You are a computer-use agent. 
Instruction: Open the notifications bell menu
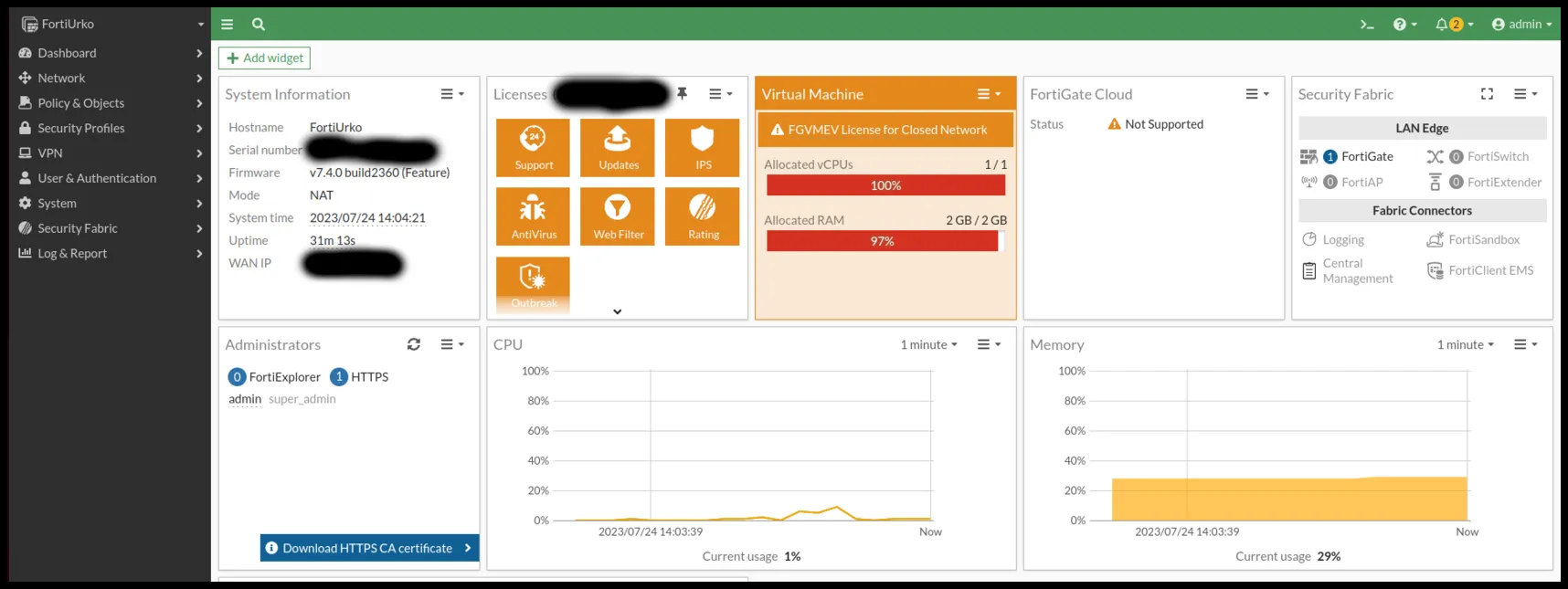click(x=1454, y=25)
